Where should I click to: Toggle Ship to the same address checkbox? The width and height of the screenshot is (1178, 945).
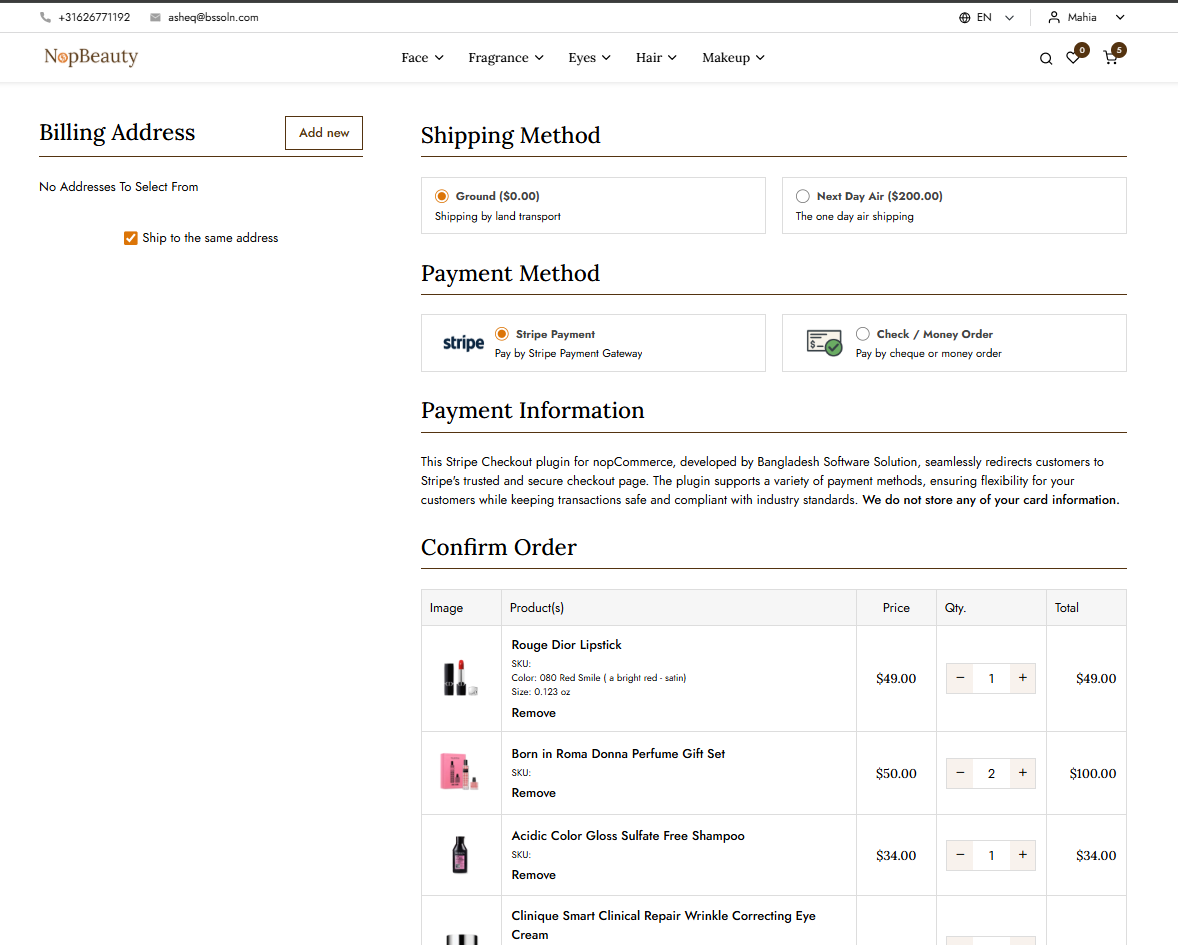point(131,238)
